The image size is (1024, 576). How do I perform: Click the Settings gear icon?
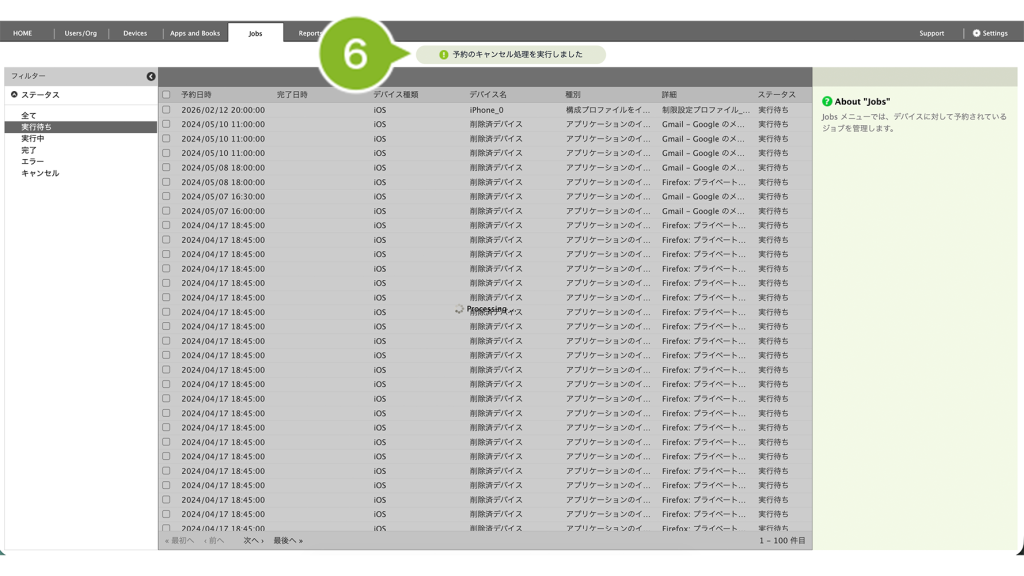tap(977, 33)
